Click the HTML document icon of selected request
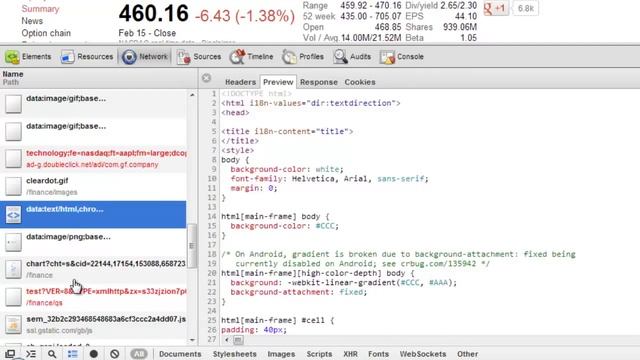Screen dimensions: 640x360 pos(13,214)
